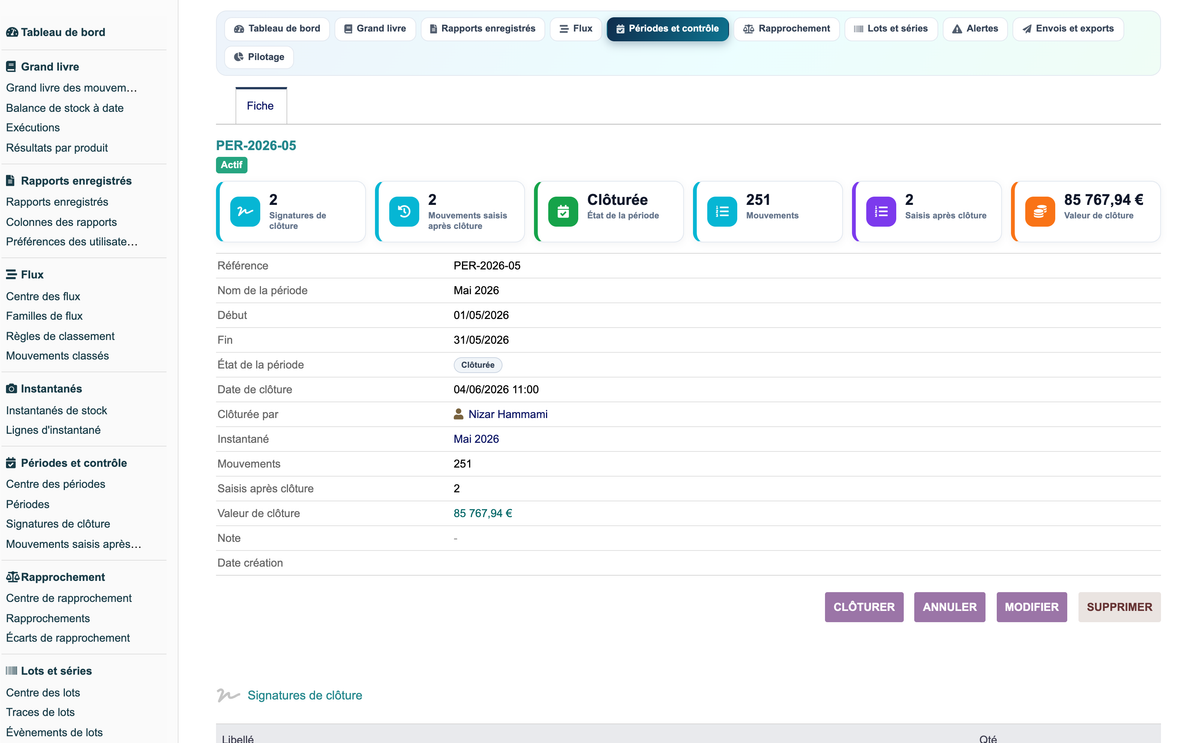
Task: Click the green Actif status badge
Action: (x=232, y=165)
